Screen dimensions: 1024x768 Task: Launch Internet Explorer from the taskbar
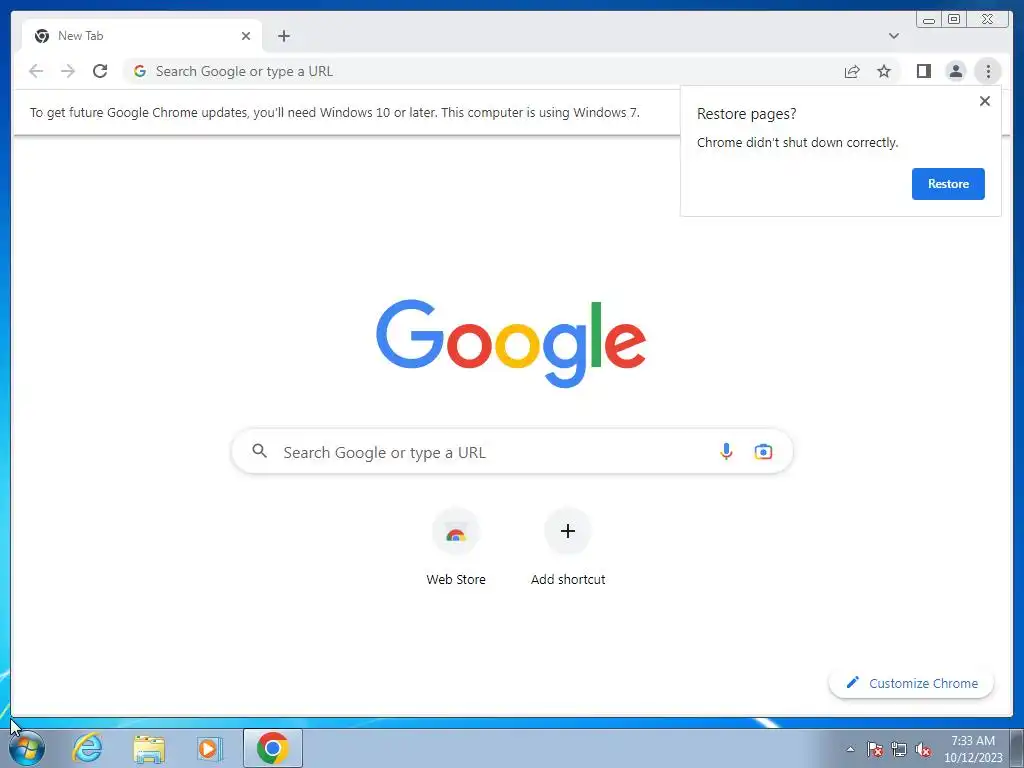tap(88, 748)
